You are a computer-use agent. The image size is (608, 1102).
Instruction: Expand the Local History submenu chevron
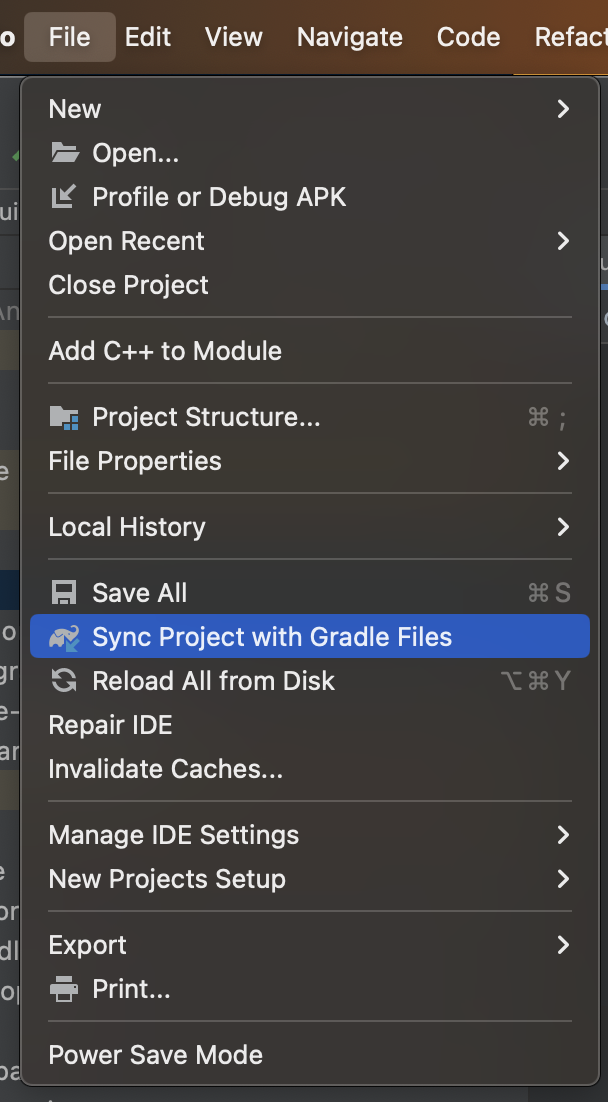(x=563, y=527)
